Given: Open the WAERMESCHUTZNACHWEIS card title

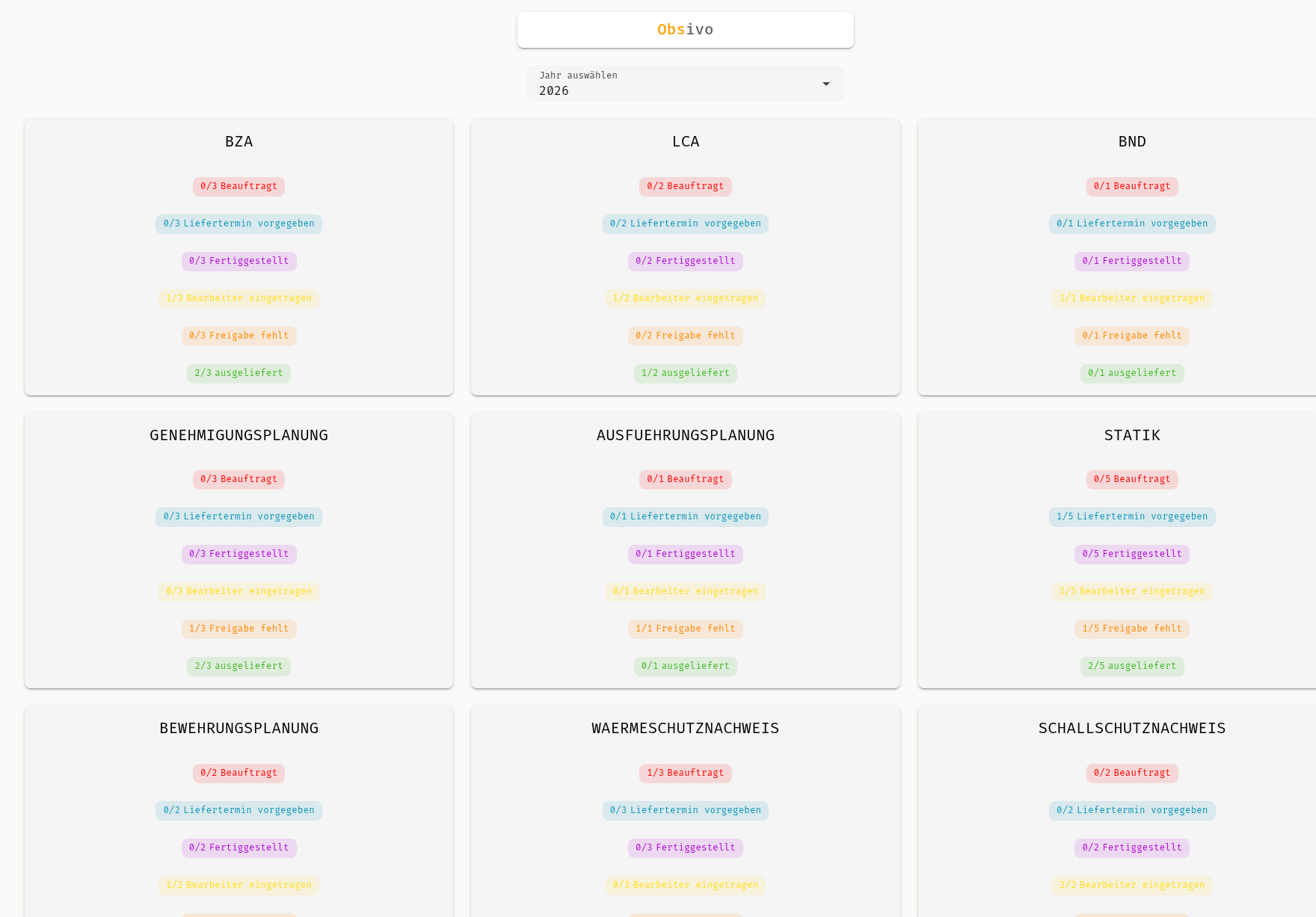Looking at the screenshot, I should 686,729.
